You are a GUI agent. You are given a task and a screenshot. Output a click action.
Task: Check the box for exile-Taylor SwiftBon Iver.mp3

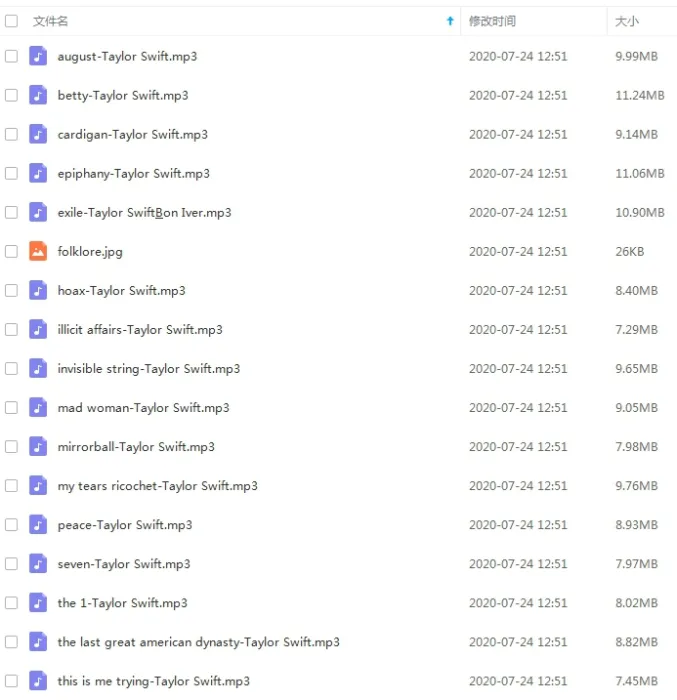[x=12, y=212]
